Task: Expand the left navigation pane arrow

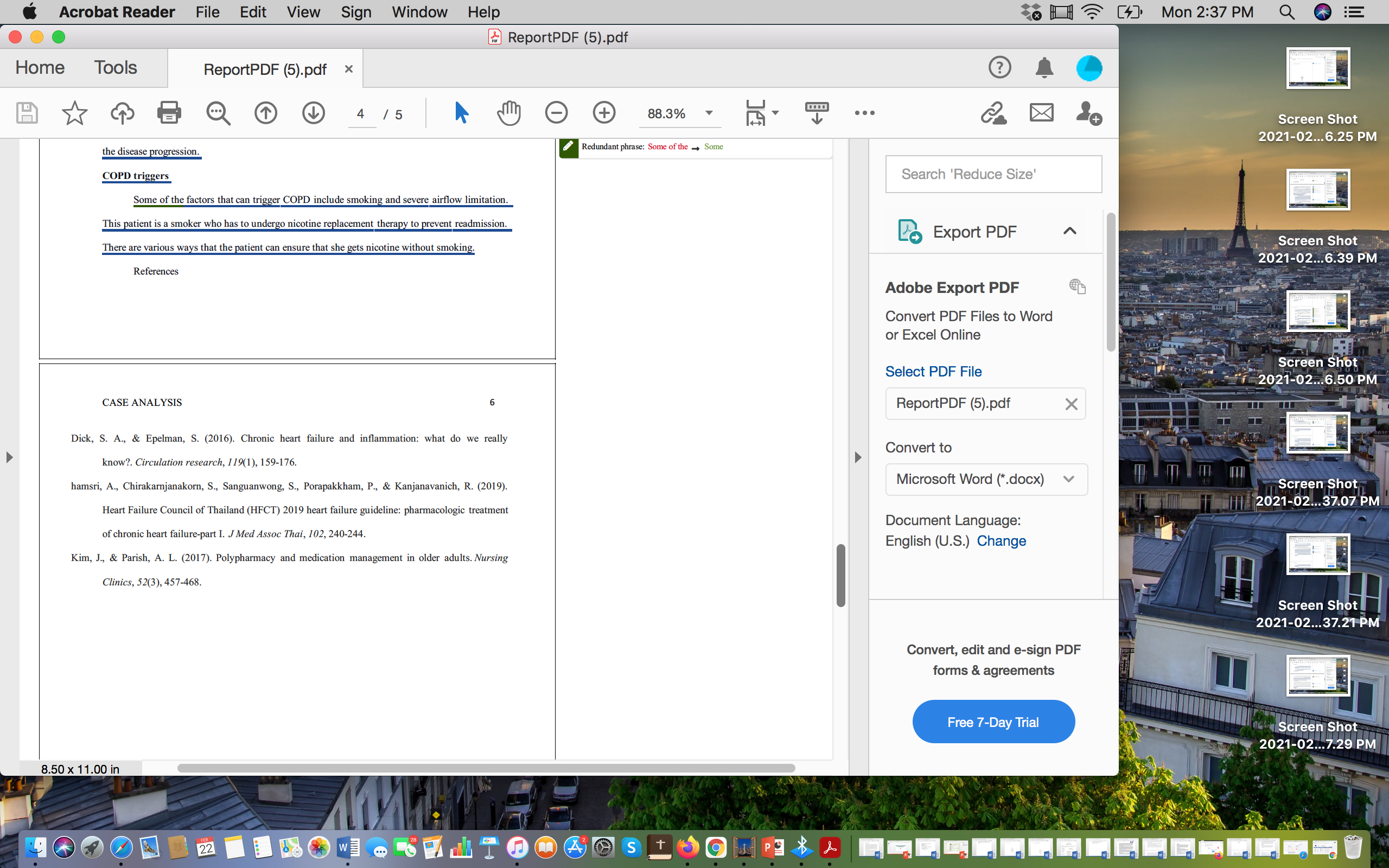Action: (9, 457)
